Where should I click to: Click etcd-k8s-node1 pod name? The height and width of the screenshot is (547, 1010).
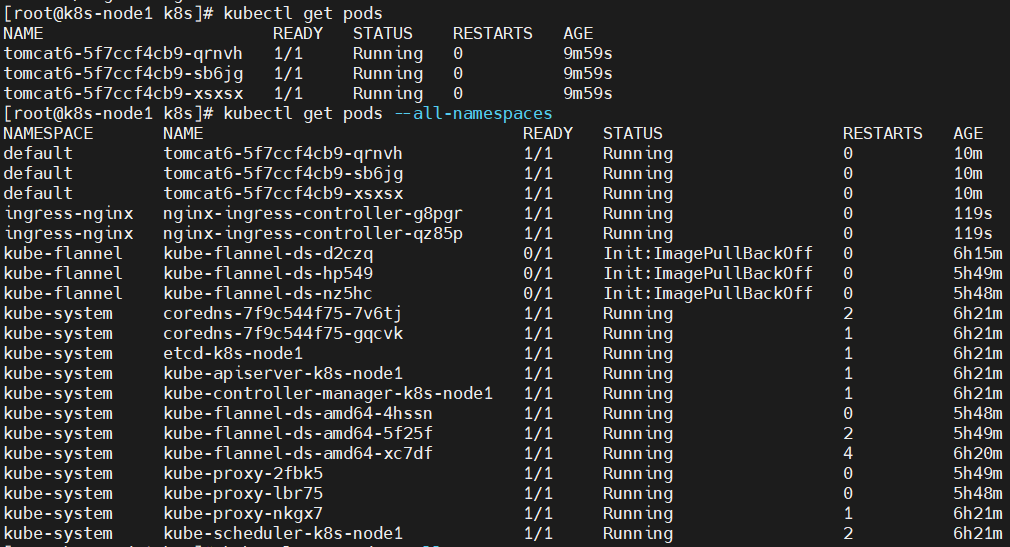coord(233,353)
